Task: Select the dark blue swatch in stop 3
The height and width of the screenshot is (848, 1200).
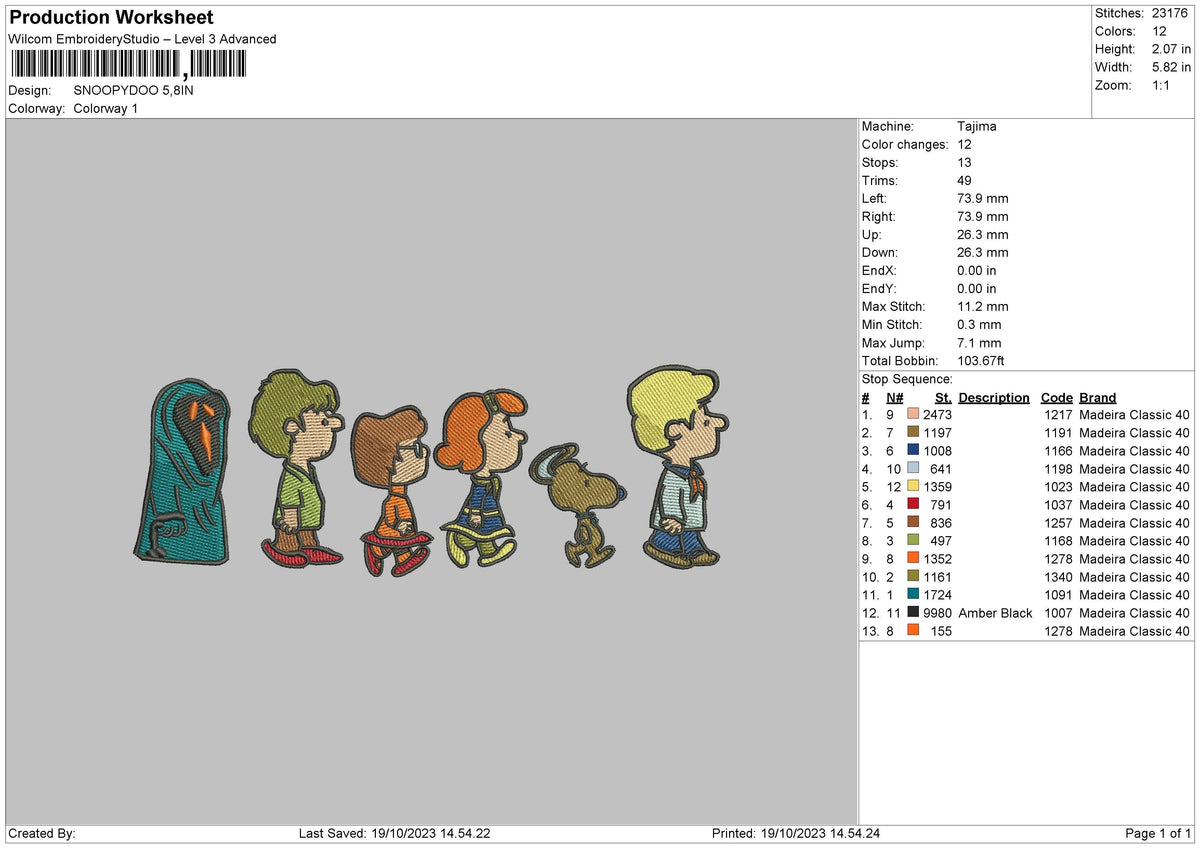Action: [x=913, y=451]
